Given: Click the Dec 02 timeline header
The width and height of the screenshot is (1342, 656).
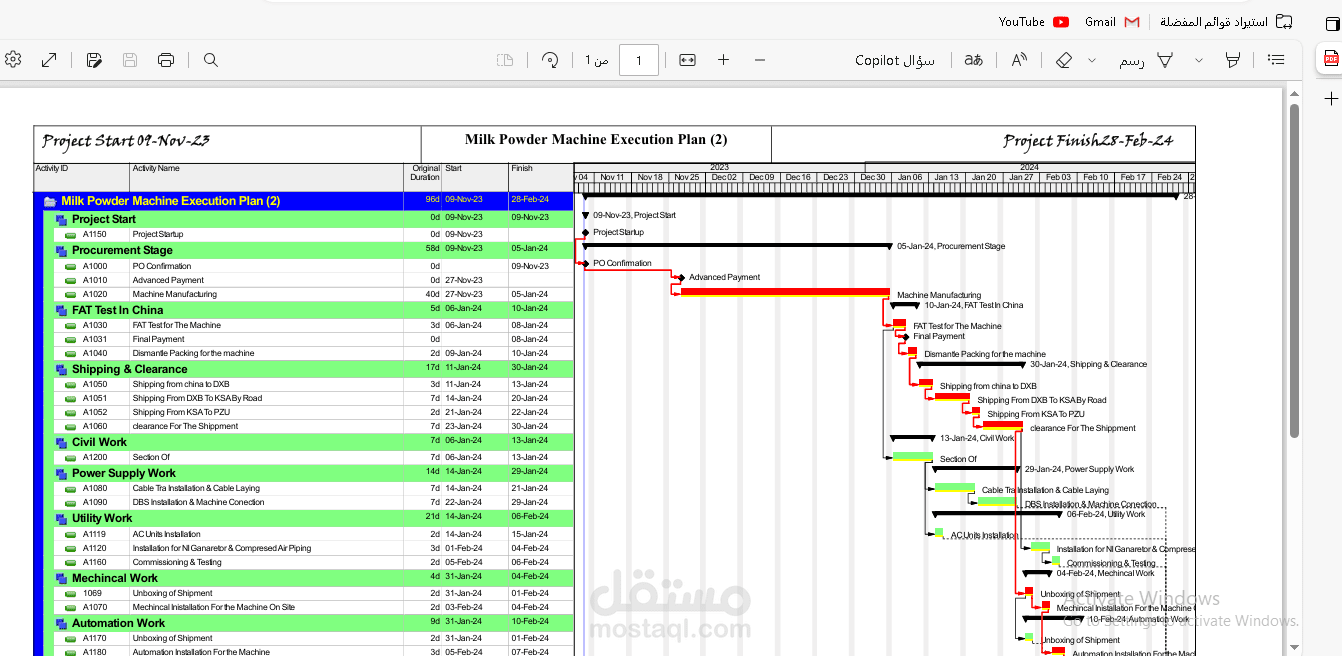Looking at the screenshot, I should point(724,177).
